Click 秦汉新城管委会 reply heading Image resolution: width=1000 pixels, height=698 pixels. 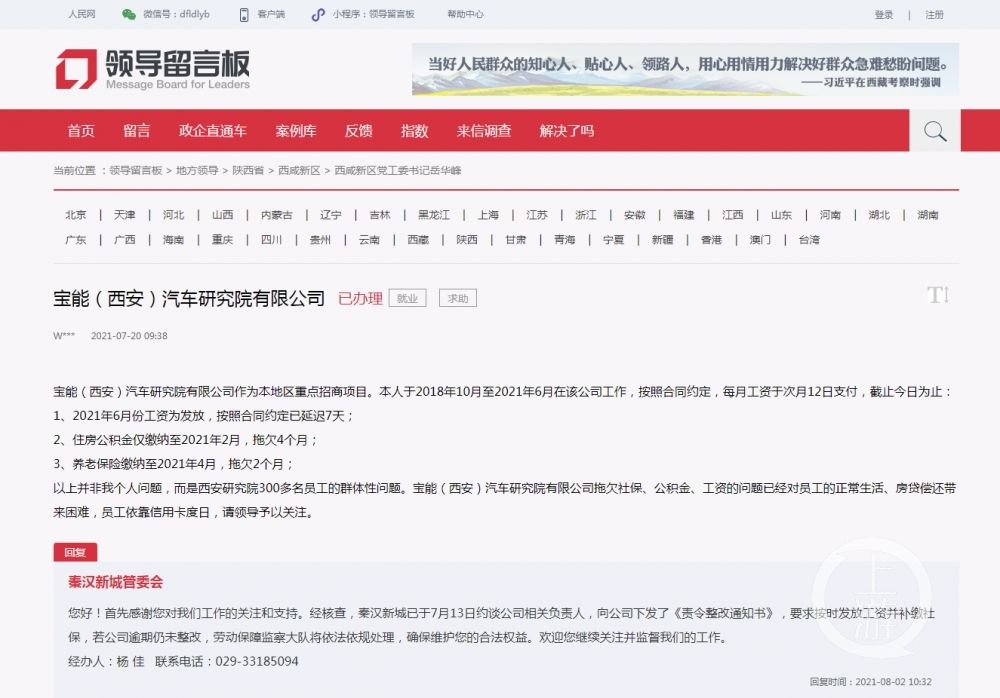coord(115,582)
